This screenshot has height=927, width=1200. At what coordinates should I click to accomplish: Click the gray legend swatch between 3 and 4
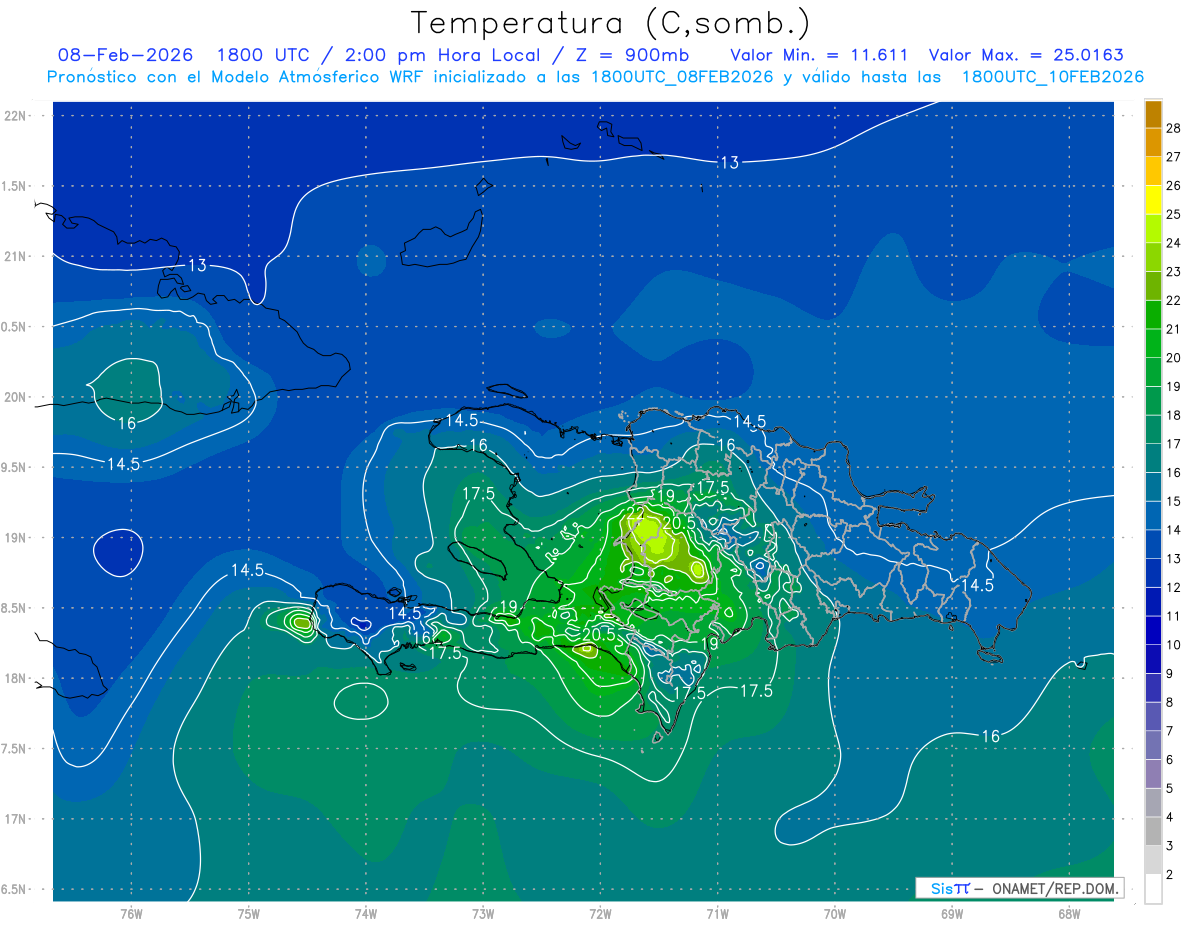click(x=1153, y=832)
